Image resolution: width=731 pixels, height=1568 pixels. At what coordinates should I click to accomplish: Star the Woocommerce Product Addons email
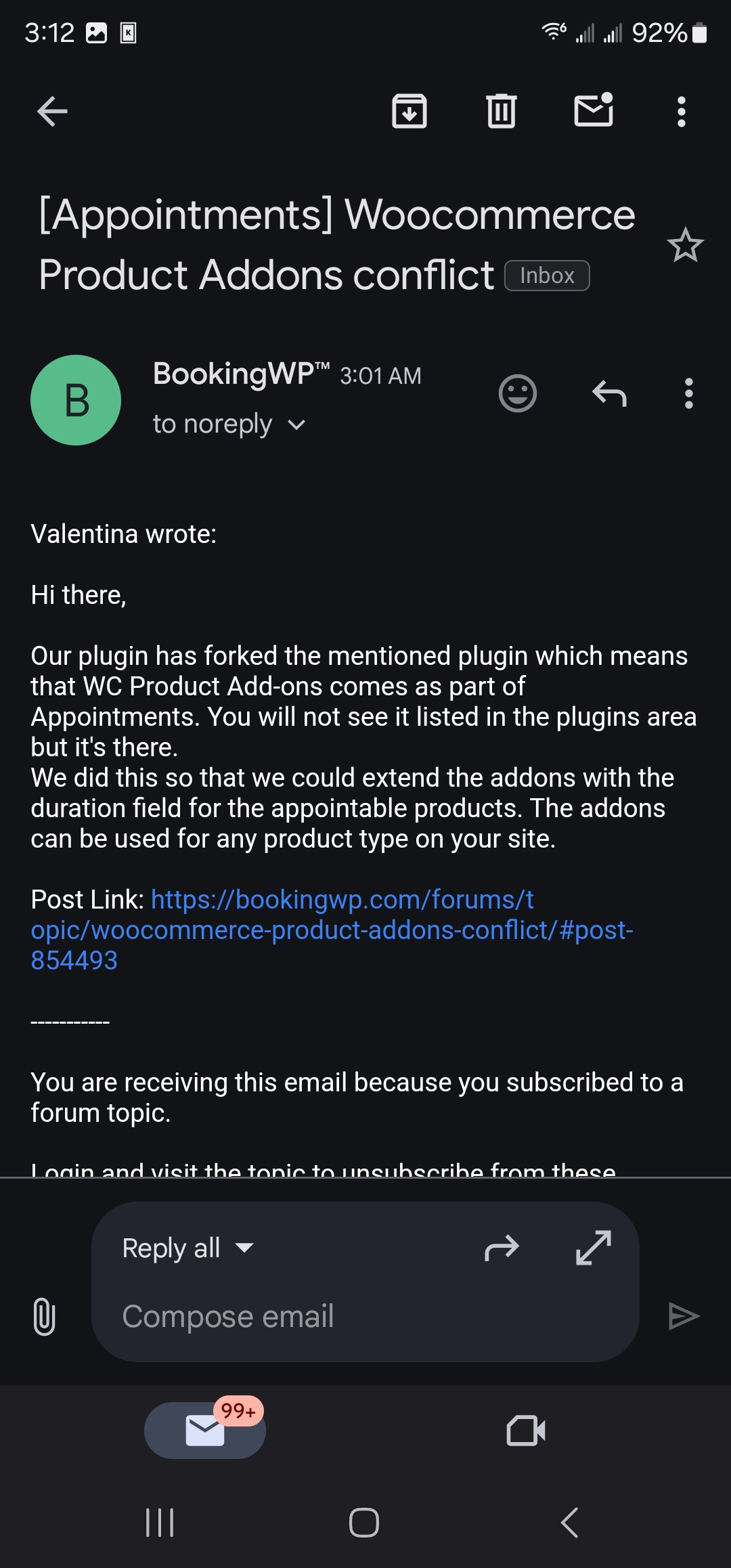coord(685,245)
